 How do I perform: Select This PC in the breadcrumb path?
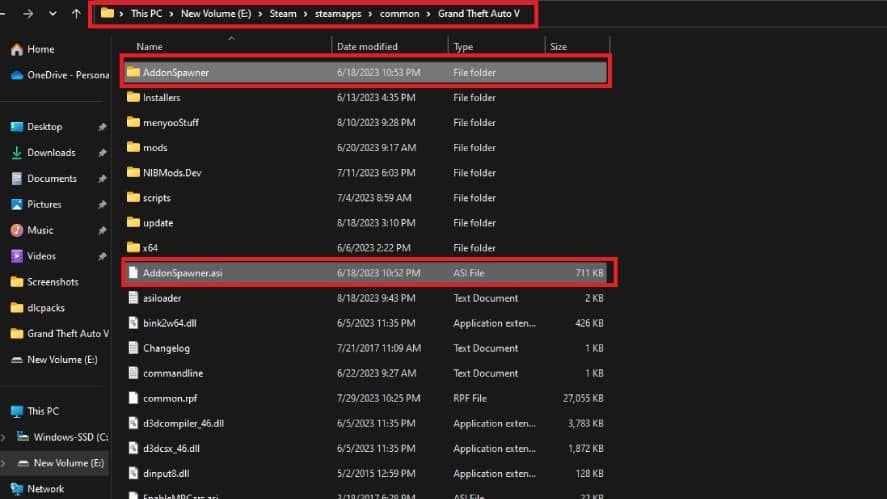(x=147, y=14)
